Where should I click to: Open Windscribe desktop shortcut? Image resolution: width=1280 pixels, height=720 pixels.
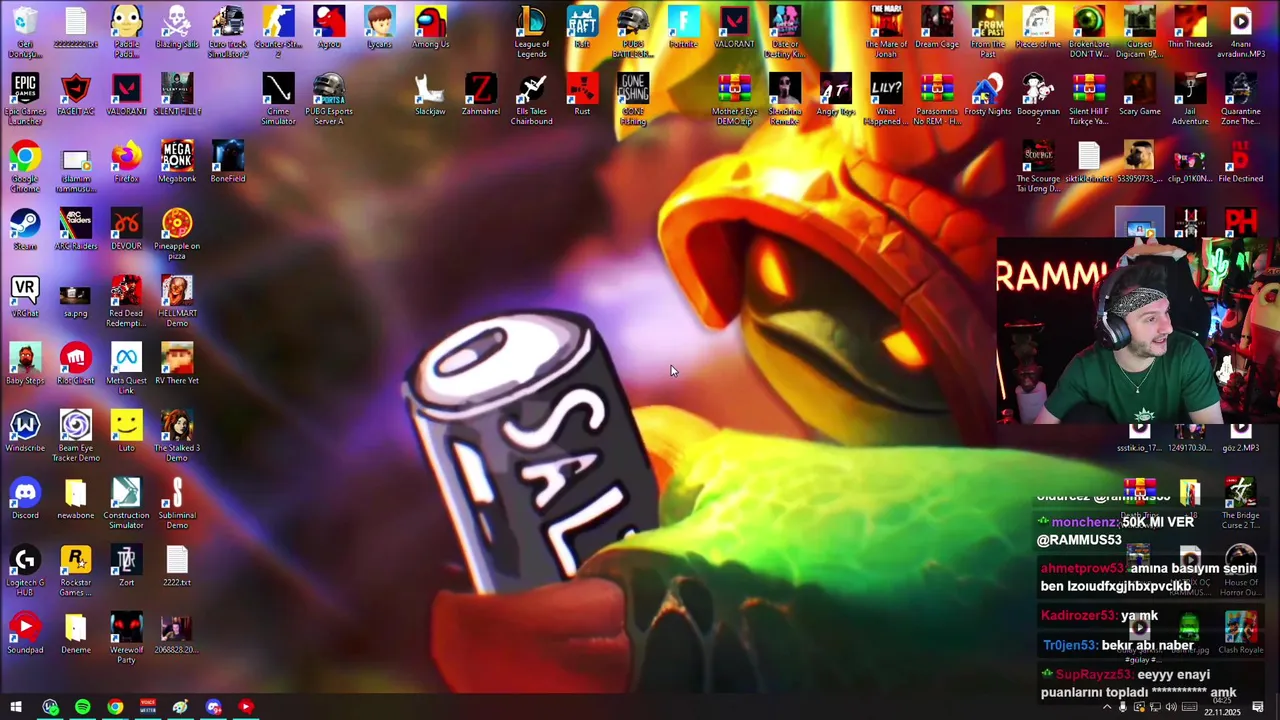coord(25,431)
